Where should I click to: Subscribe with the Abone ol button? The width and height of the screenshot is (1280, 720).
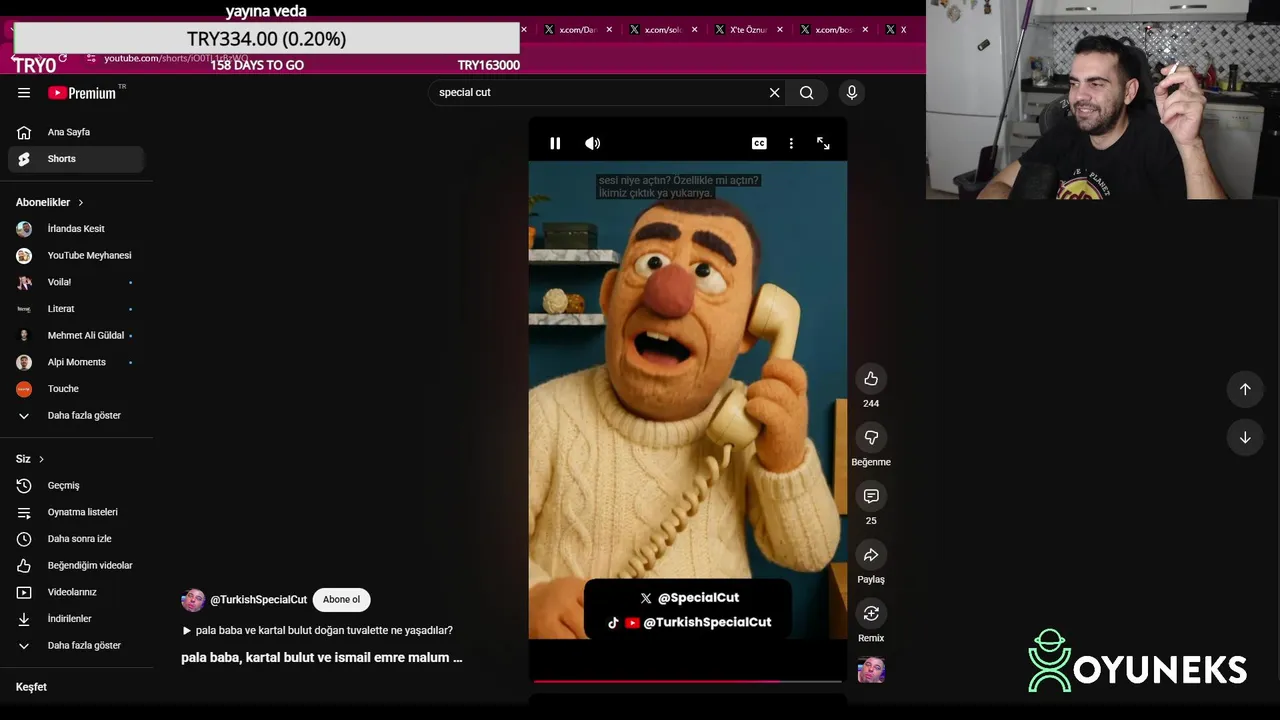341,600
